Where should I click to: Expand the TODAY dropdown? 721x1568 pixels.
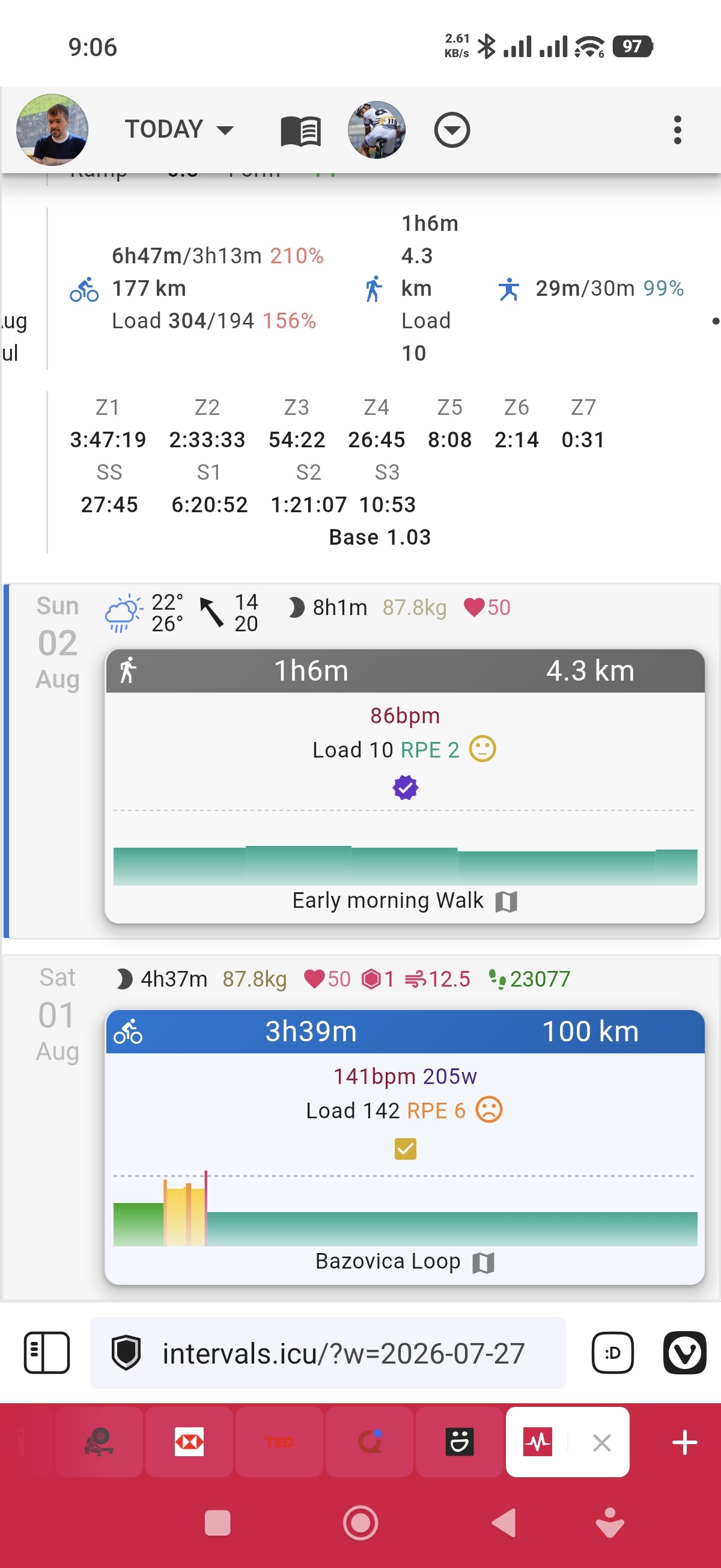(180, 129)
